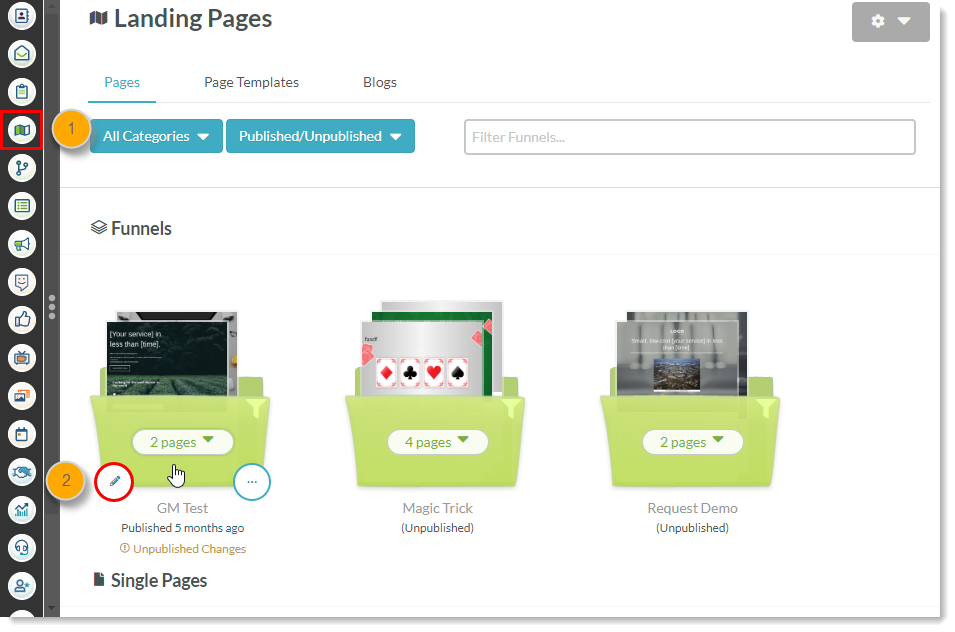
Task: Click the Unpublished Changes warning
Action: click(x=183, y=549)
